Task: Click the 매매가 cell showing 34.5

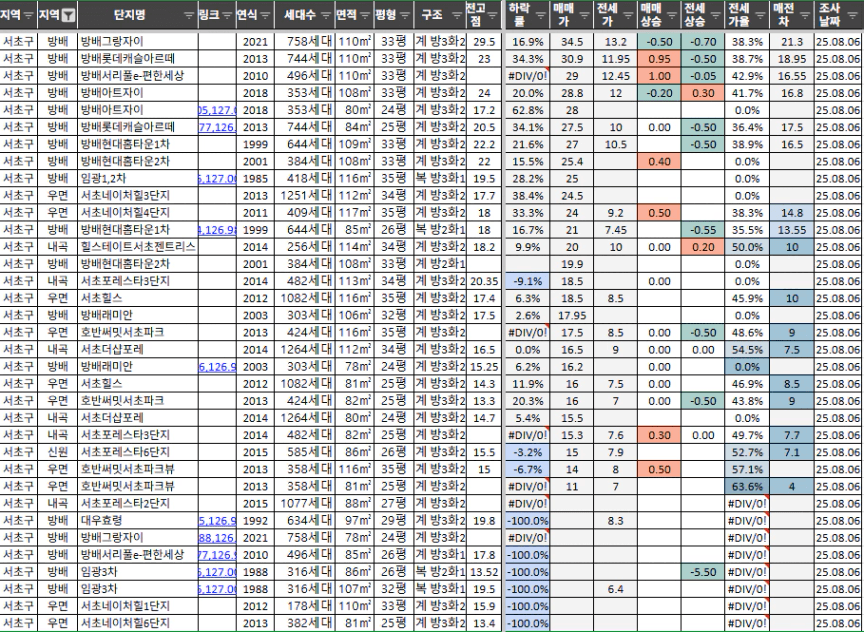Action: coord(572,42)
